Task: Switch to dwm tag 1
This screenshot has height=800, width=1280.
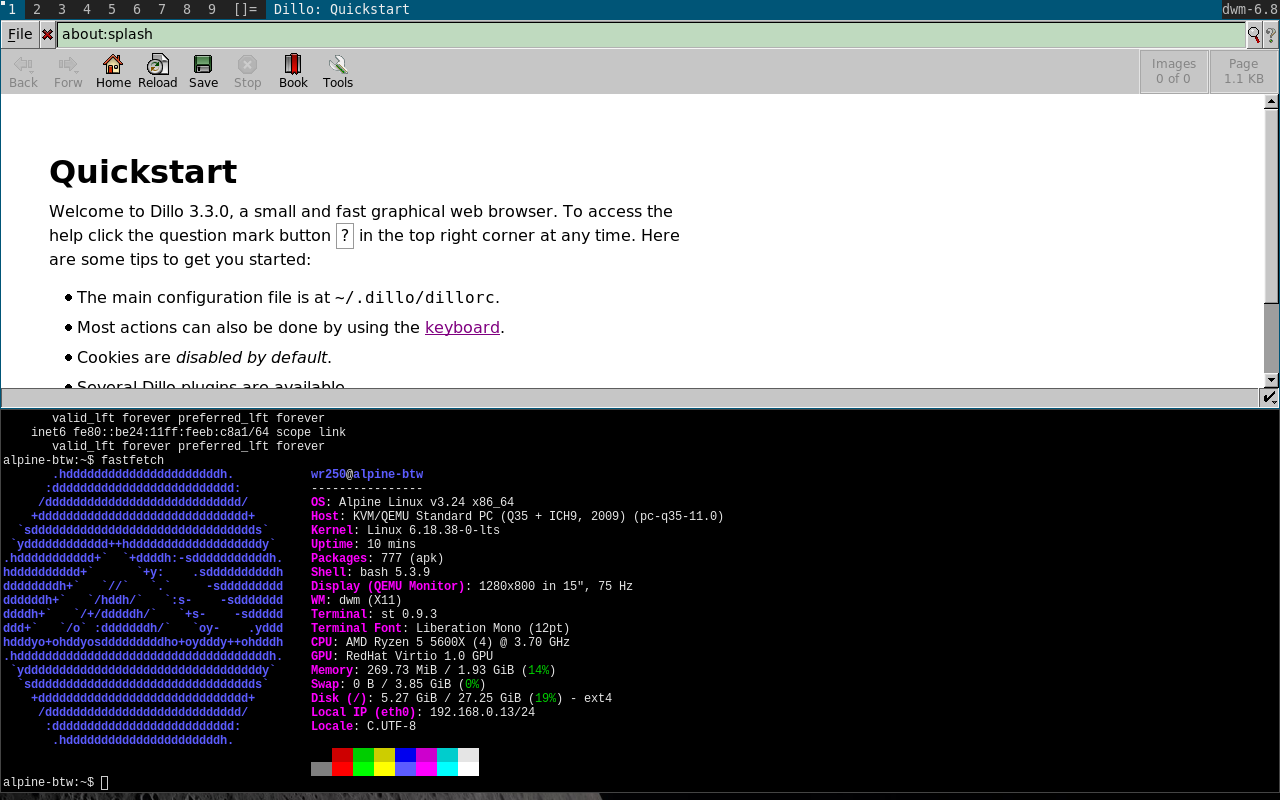Action: pos(12,9)
